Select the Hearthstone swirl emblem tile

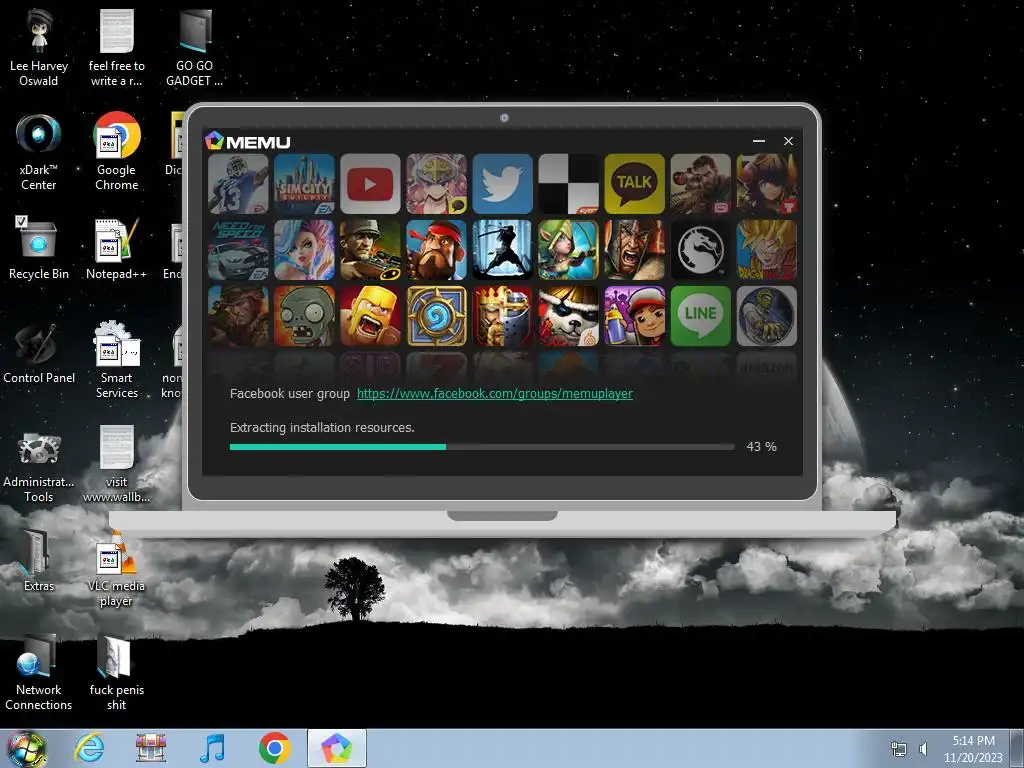point(436,316)
